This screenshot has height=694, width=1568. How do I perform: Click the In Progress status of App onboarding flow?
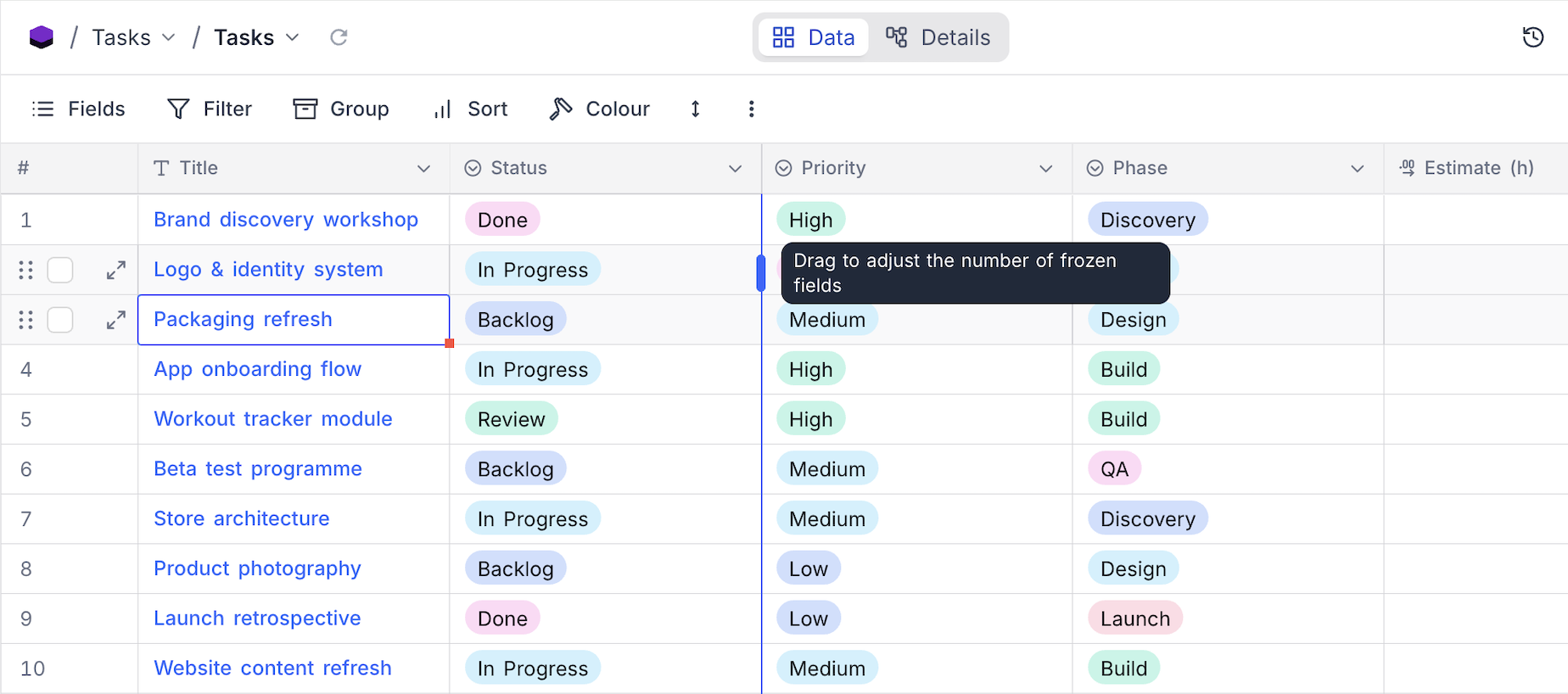(x=533, y=369)
